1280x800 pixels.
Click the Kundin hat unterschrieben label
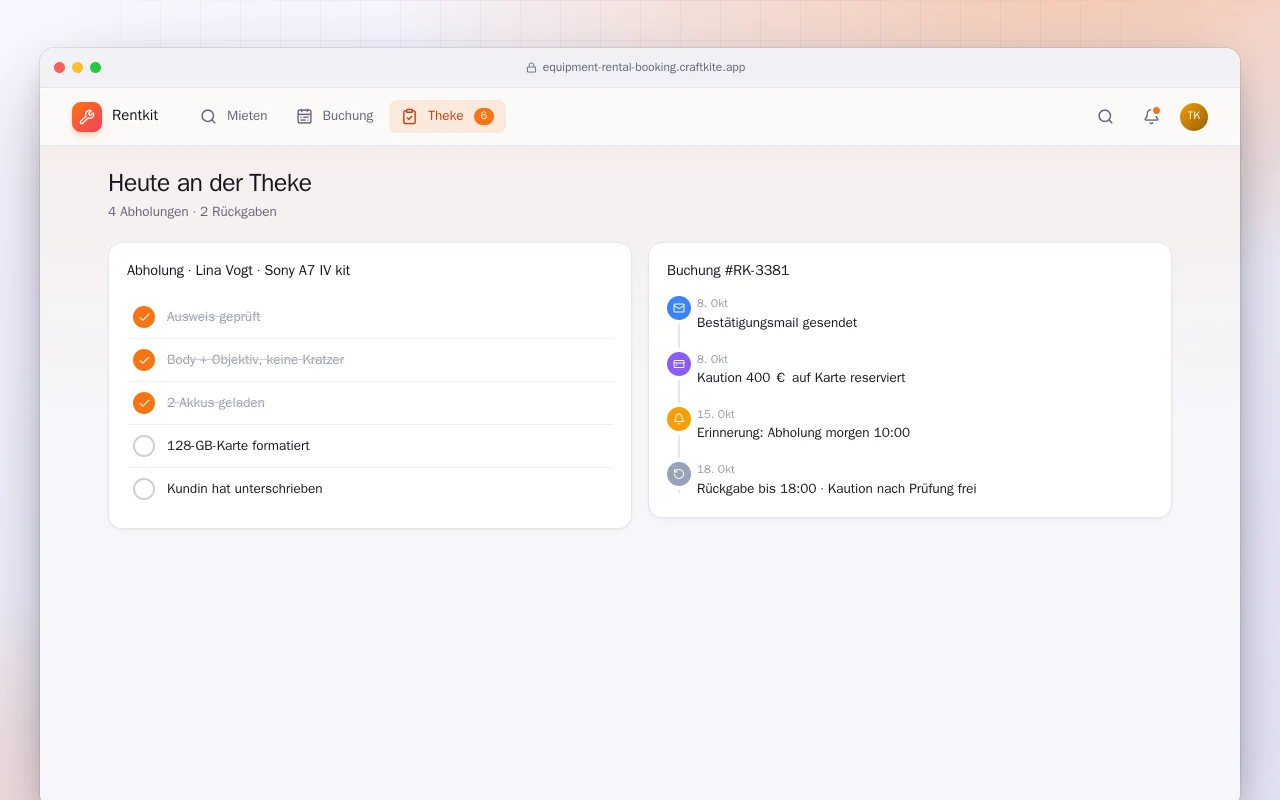(x=245, y=489)
